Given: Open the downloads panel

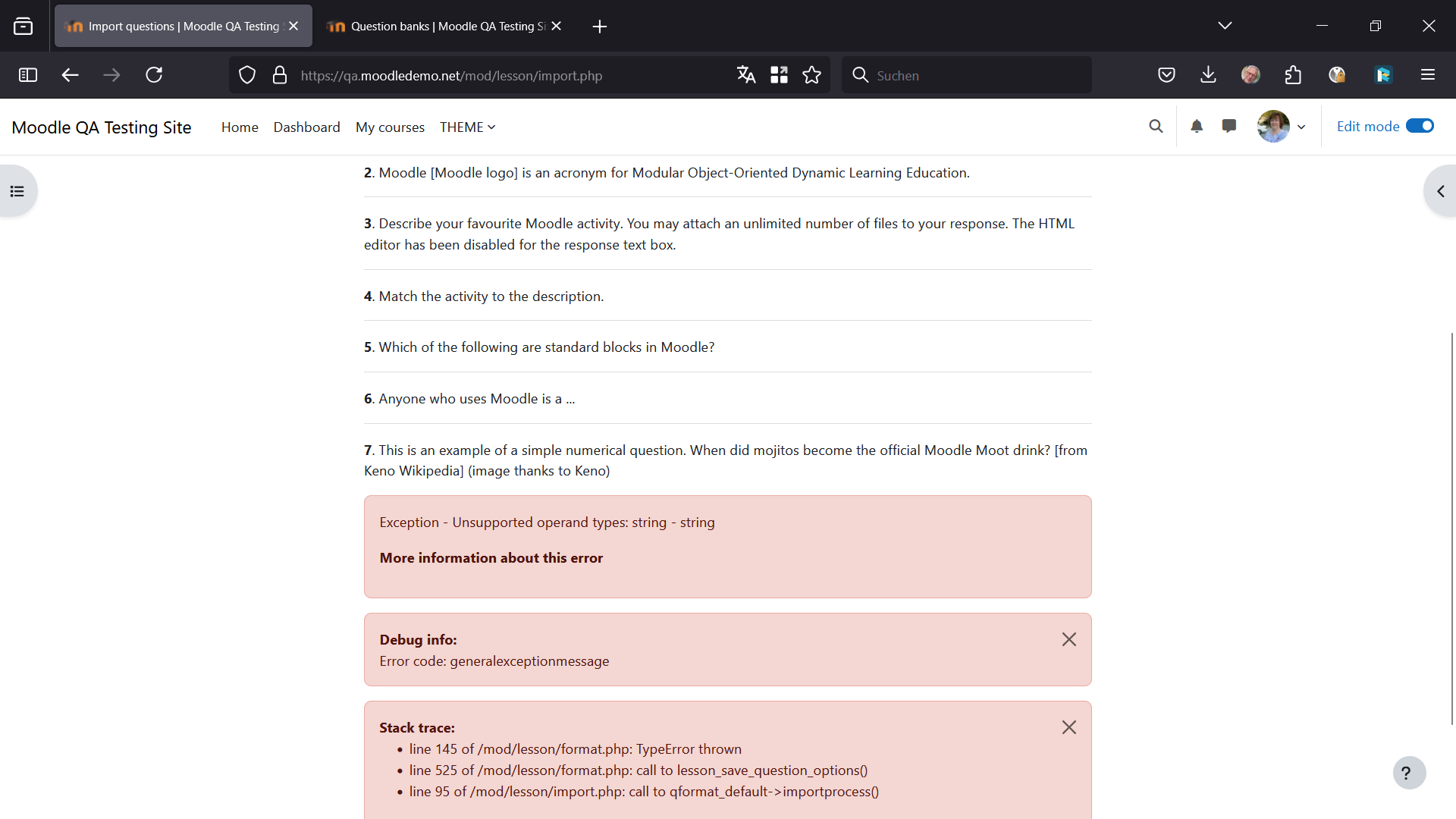Looking at the screenshot, I should click(x=1209, y=75).
